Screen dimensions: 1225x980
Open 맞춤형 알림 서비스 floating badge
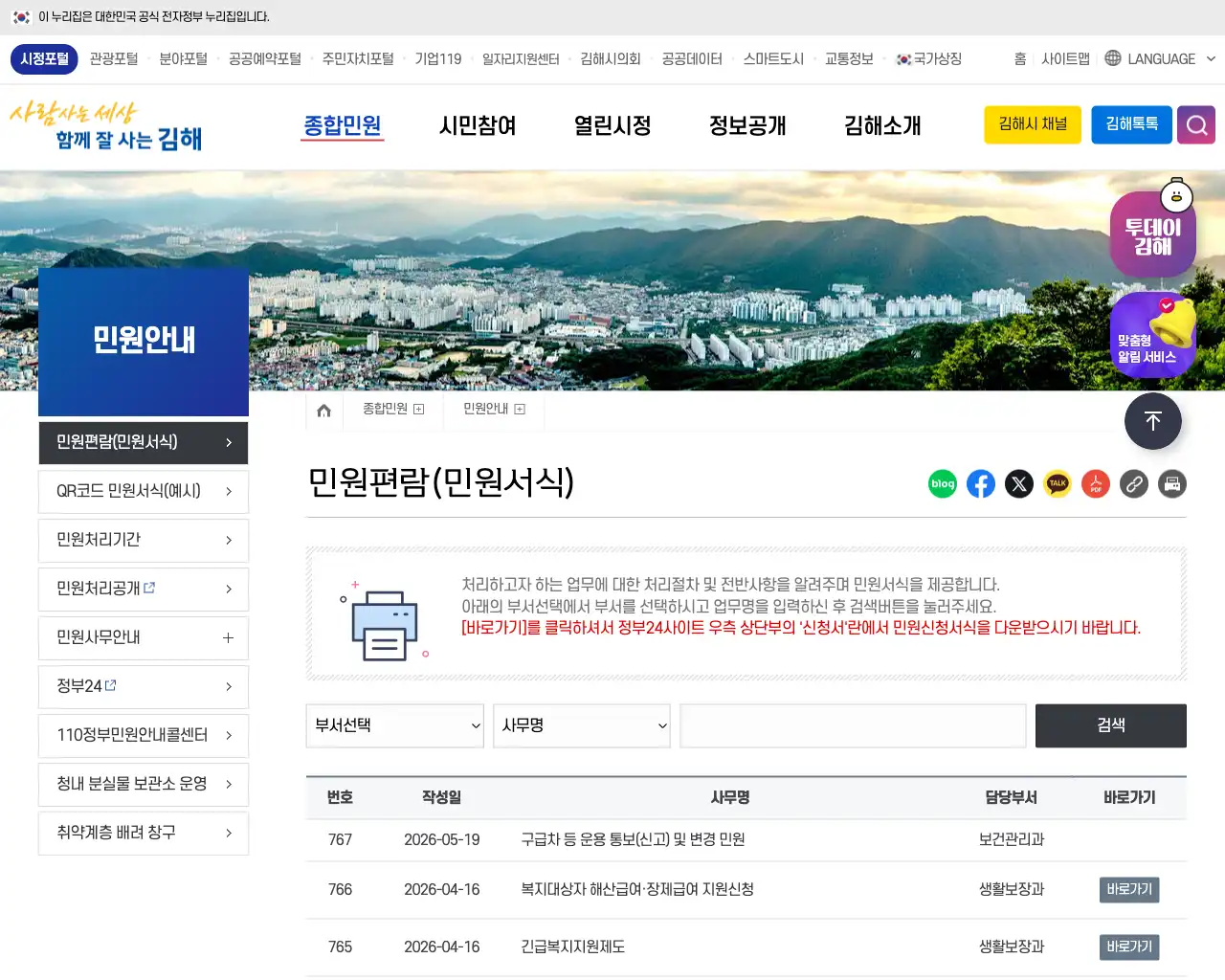(x=1153, y=335)
